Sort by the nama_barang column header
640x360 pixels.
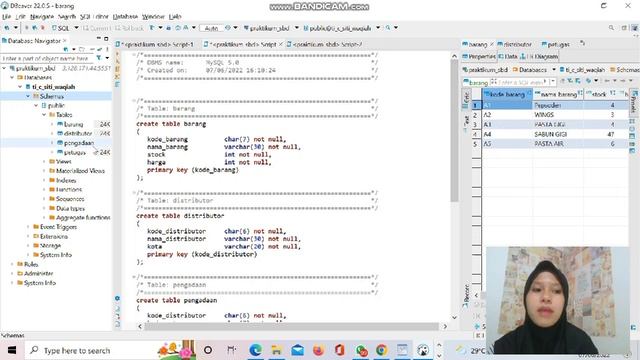(x=558, y=94)
